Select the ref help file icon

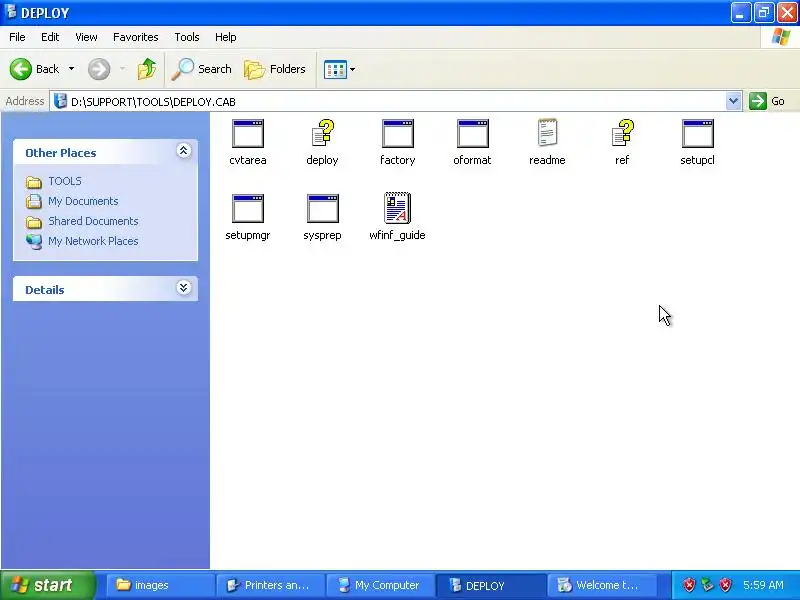tap(622, 134)
